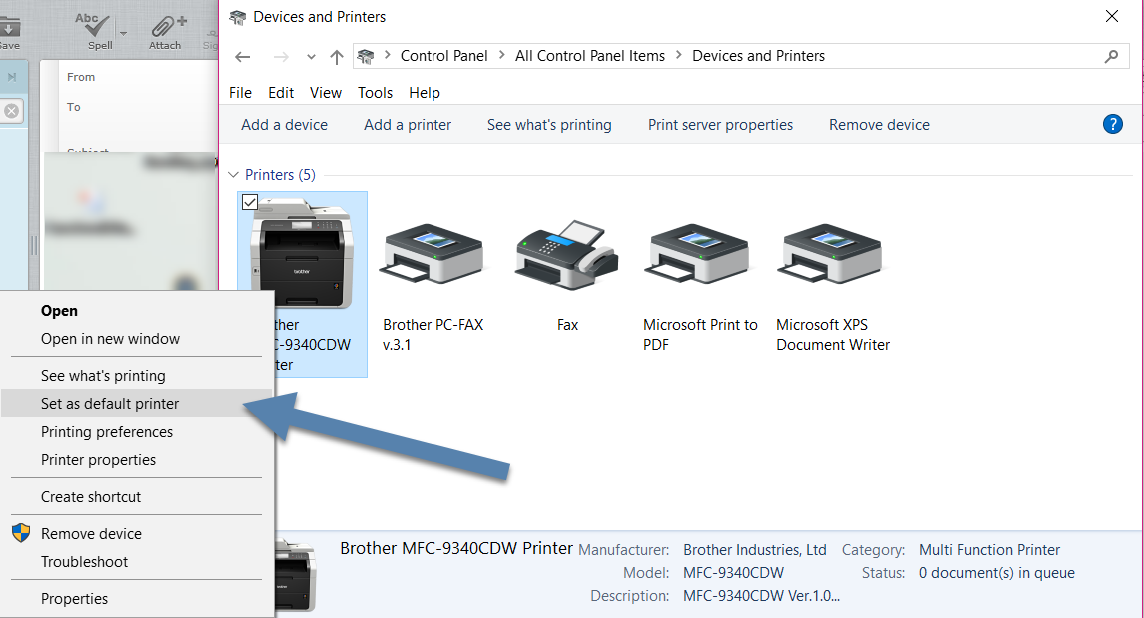Click Add a device in toolbar
This screenshot has height=618, width=1144.
click(x=285, y=125)
